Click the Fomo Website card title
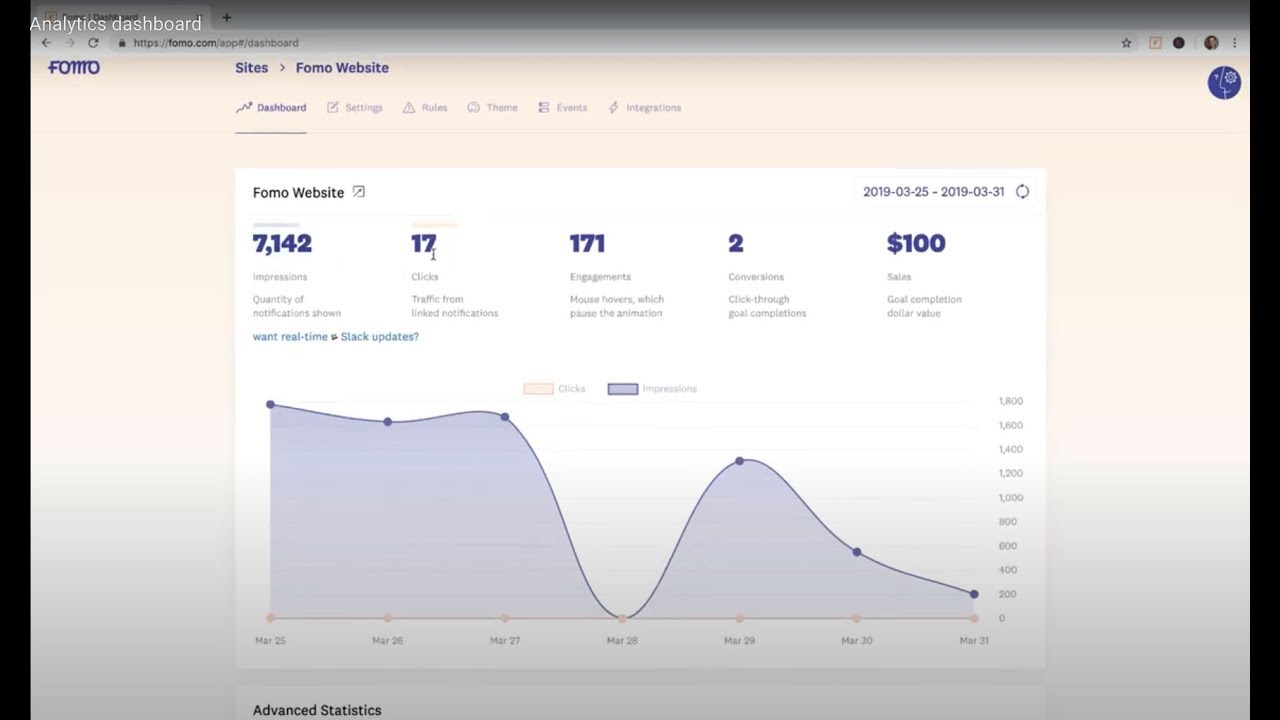The height and width of the screenshot is (720, 1280). click(x=298, y=192)
